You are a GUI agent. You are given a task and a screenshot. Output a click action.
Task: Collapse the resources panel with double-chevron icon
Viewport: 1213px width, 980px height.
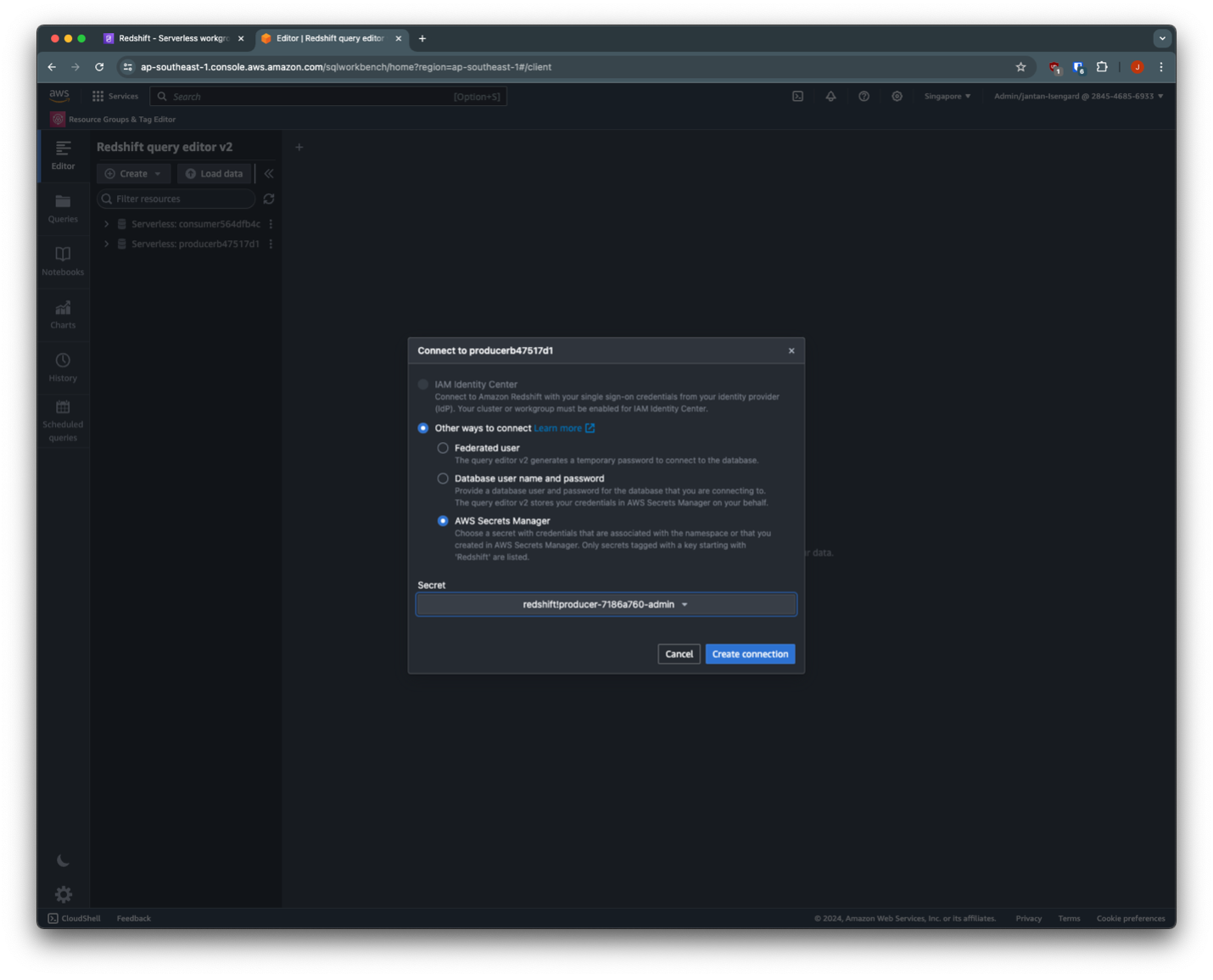269,174
